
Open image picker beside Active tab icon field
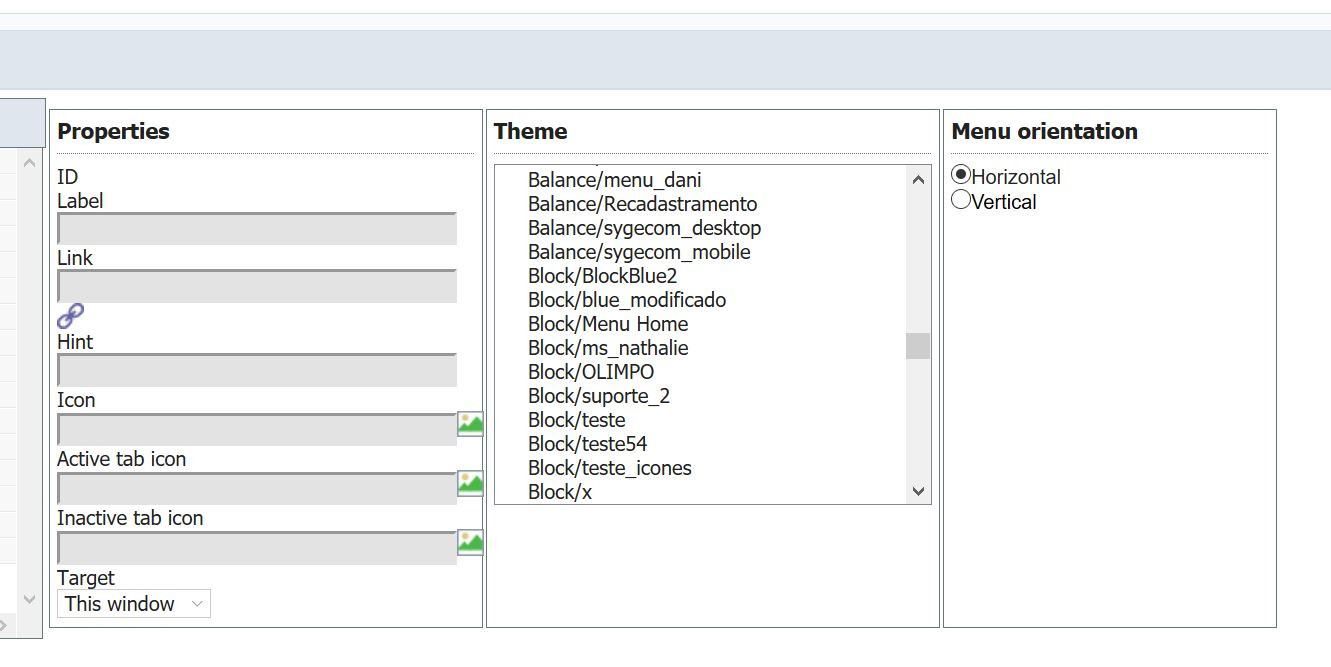click(470, 483)
